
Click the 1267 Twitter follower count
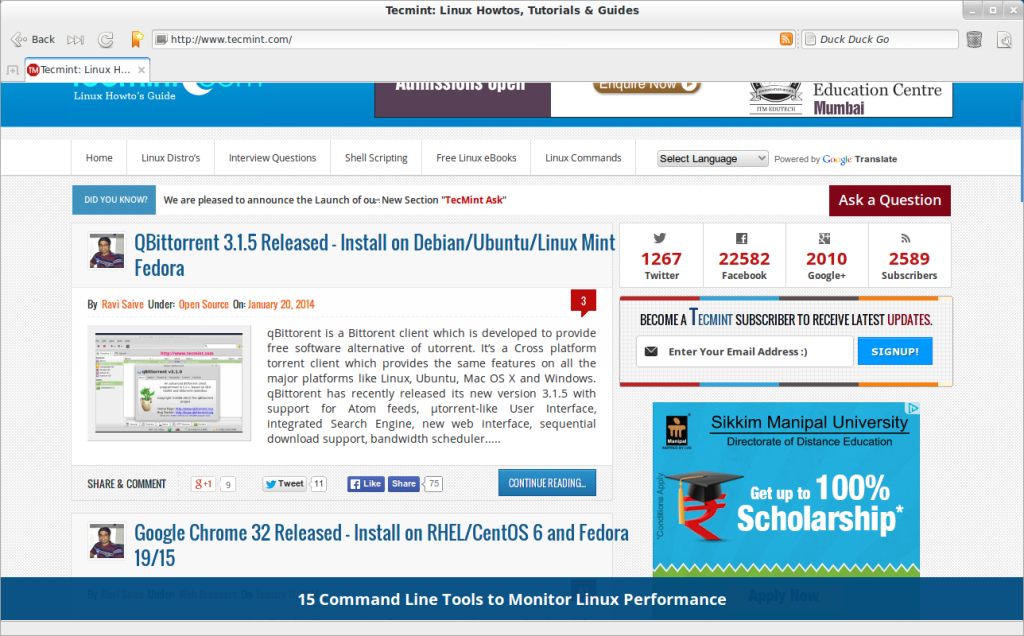(x=661, y=259)
